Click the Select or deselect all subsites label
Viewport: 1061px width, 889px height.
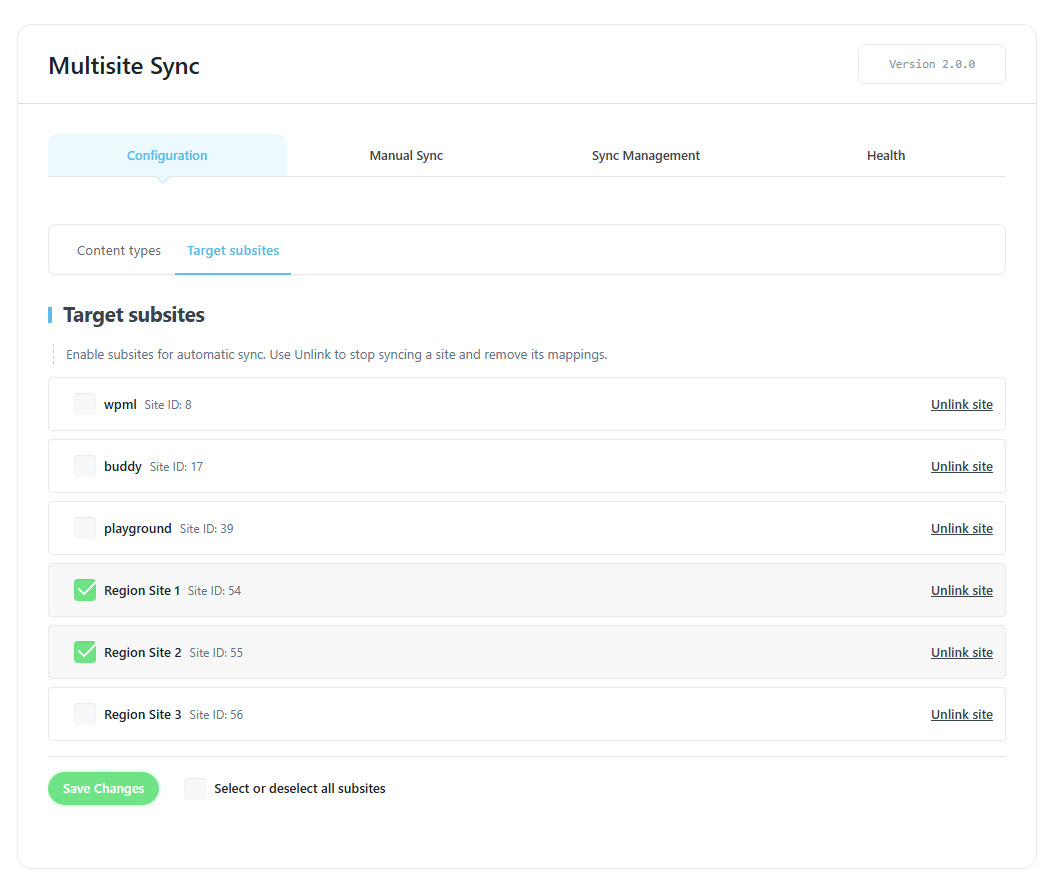pos(300,788)
